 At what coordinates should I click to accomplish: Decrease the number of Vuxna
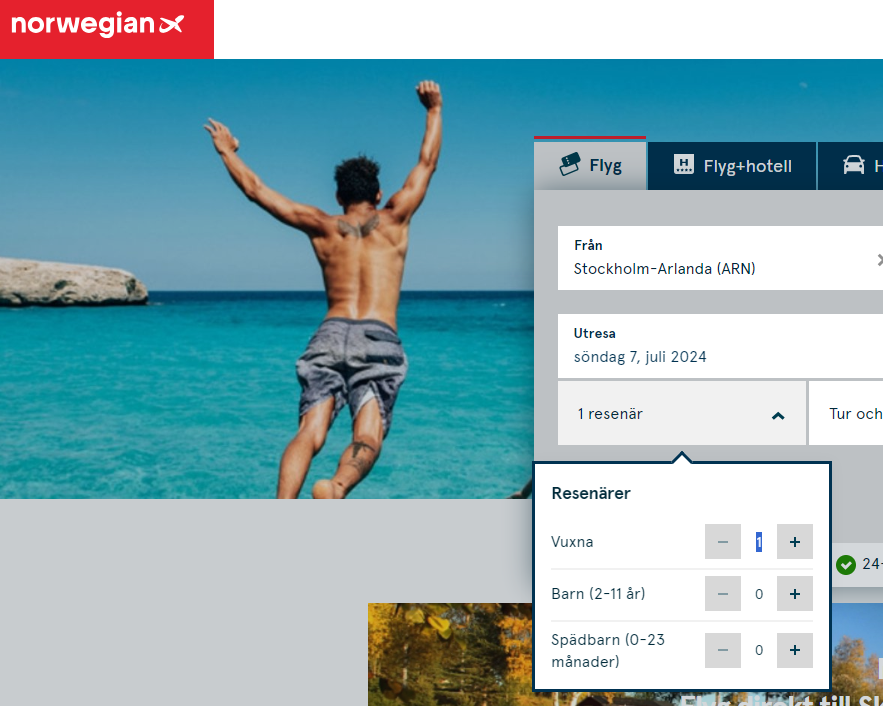723,542
